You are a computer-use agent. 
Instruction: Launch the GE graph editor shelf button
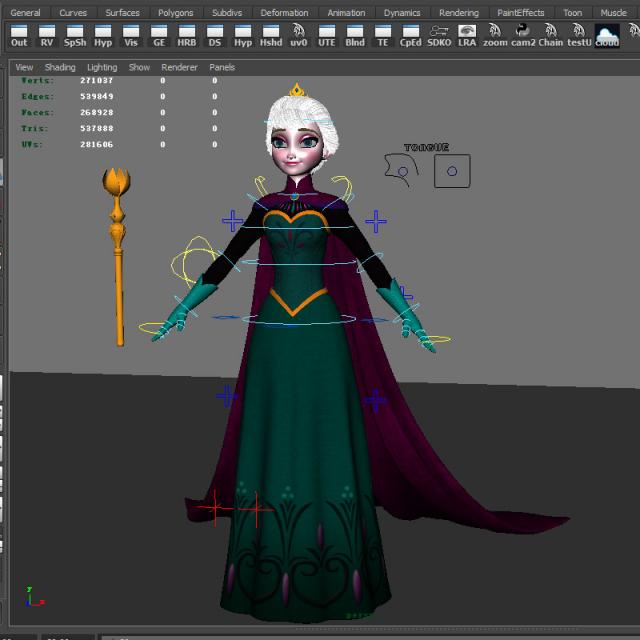[159, 36]
